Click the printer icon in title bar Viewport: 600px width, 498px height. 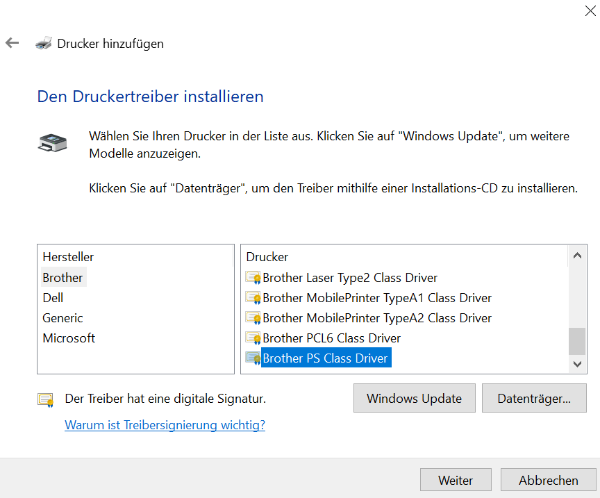(43, 44)
